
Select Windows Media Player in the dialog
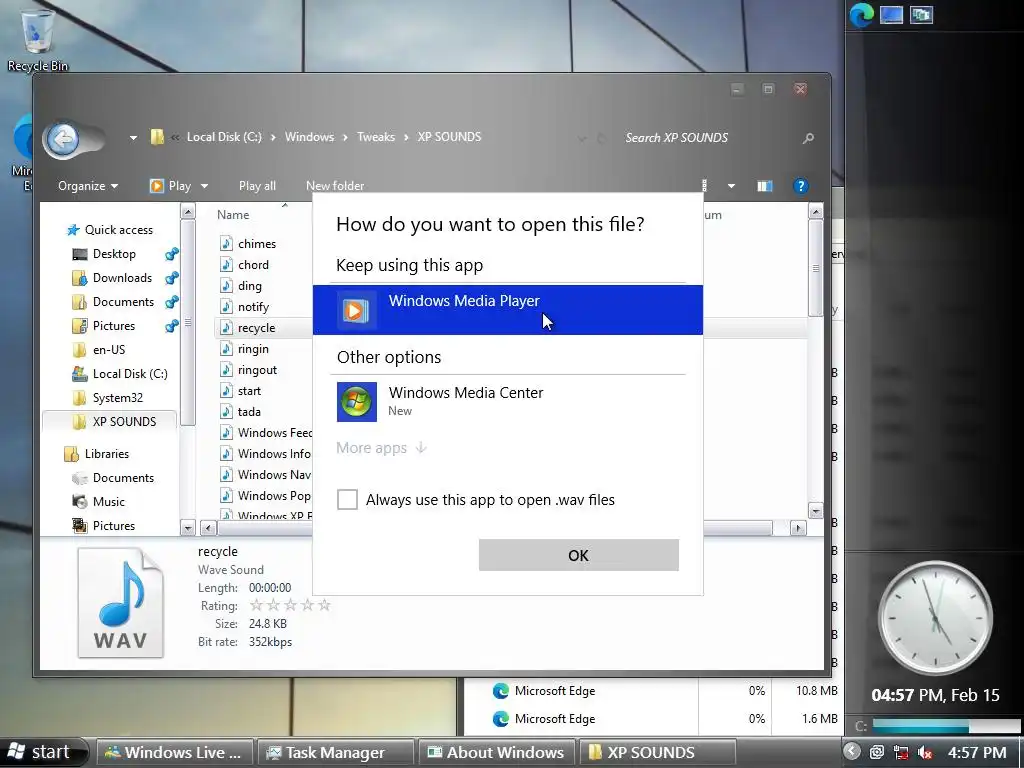pyautogui.click(x=507, y=310)
